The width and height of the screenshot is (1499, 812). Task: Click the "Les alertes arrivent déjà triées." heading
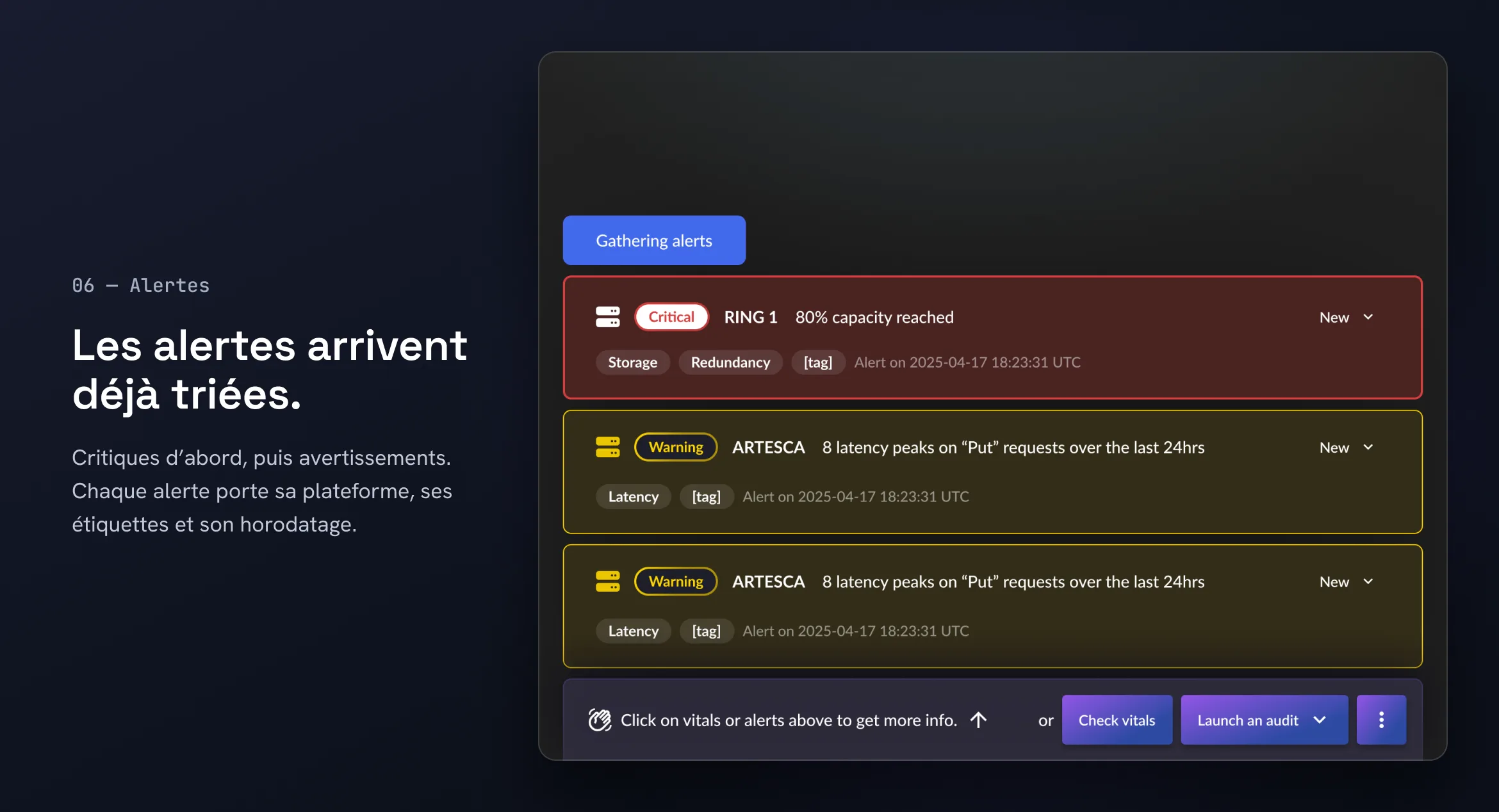tap(270, 369)
